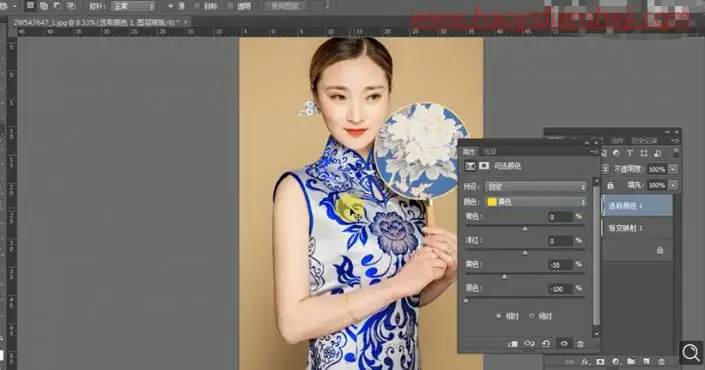Click the Layers panel delete trash icon
The height and width of the screenshot is (370, 705).
(661, 361)
